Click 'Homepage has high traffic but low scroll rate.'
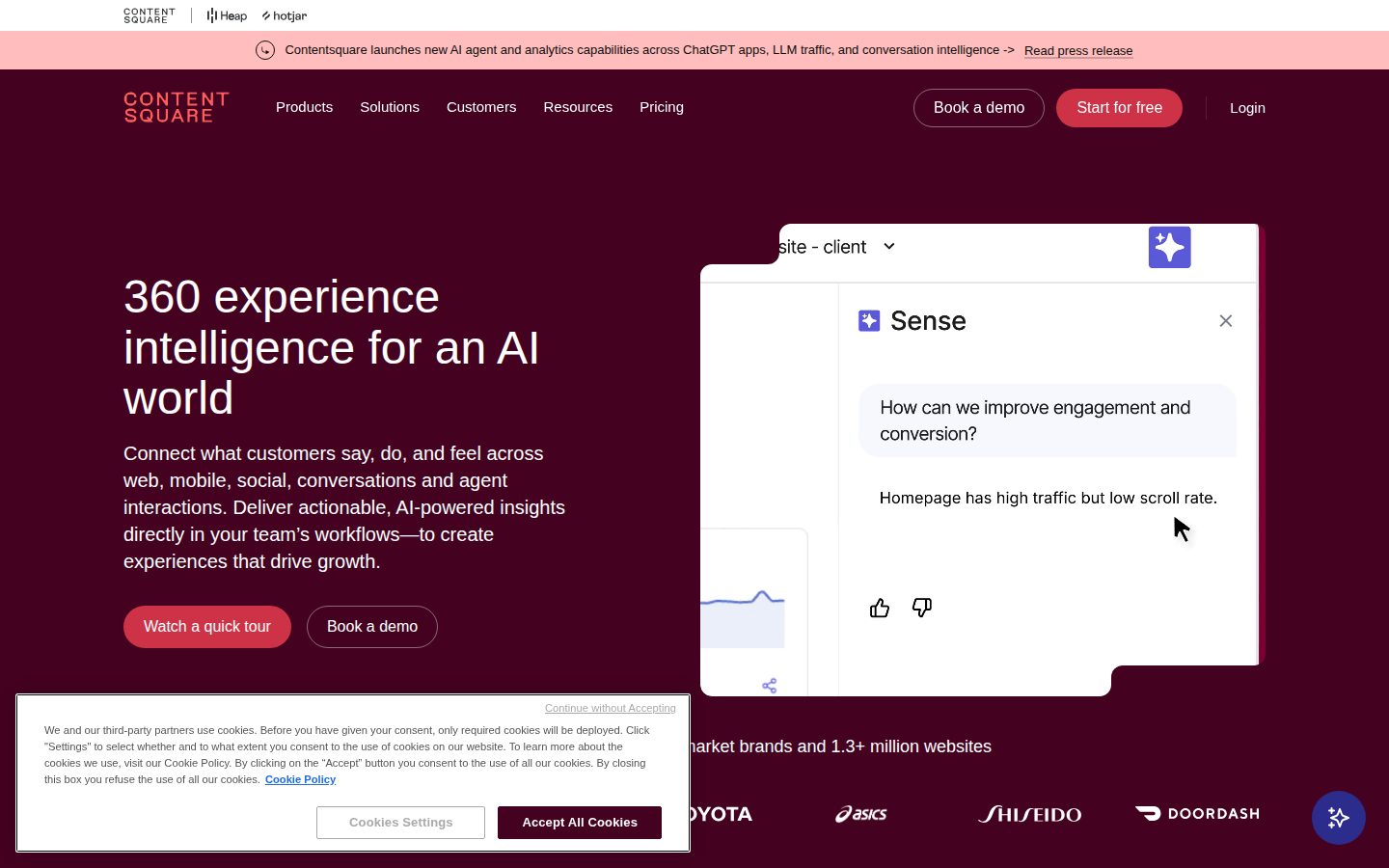This screenshot has height=868, width=1389. [x=1049, y=498]
